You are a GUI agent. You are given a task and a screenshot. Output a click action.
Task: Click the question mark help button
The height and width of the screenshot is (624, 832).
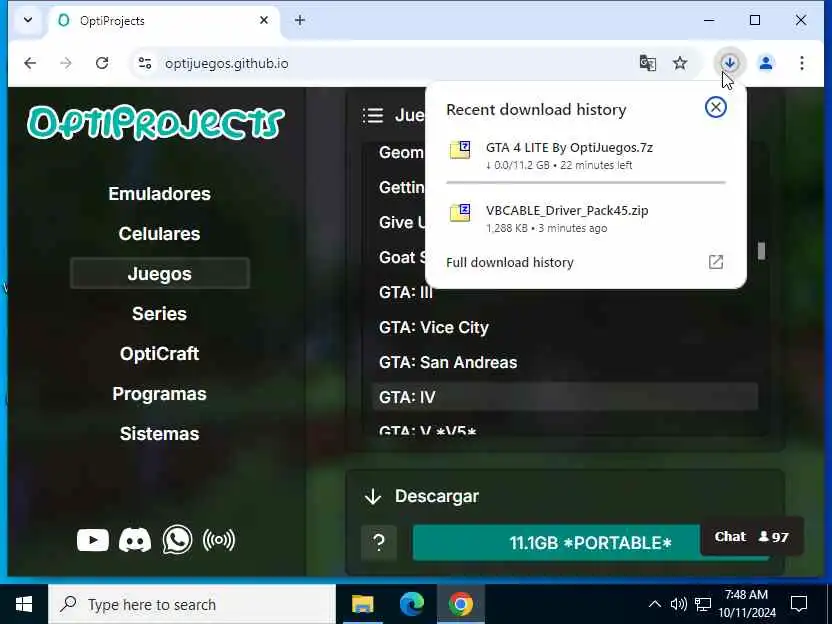(379, 543)
